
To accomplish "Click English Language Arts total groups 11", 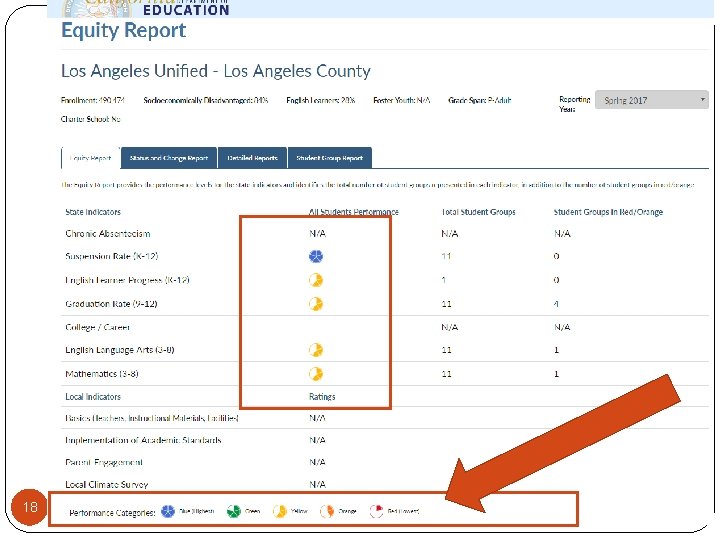I will (x=446, y=350).
